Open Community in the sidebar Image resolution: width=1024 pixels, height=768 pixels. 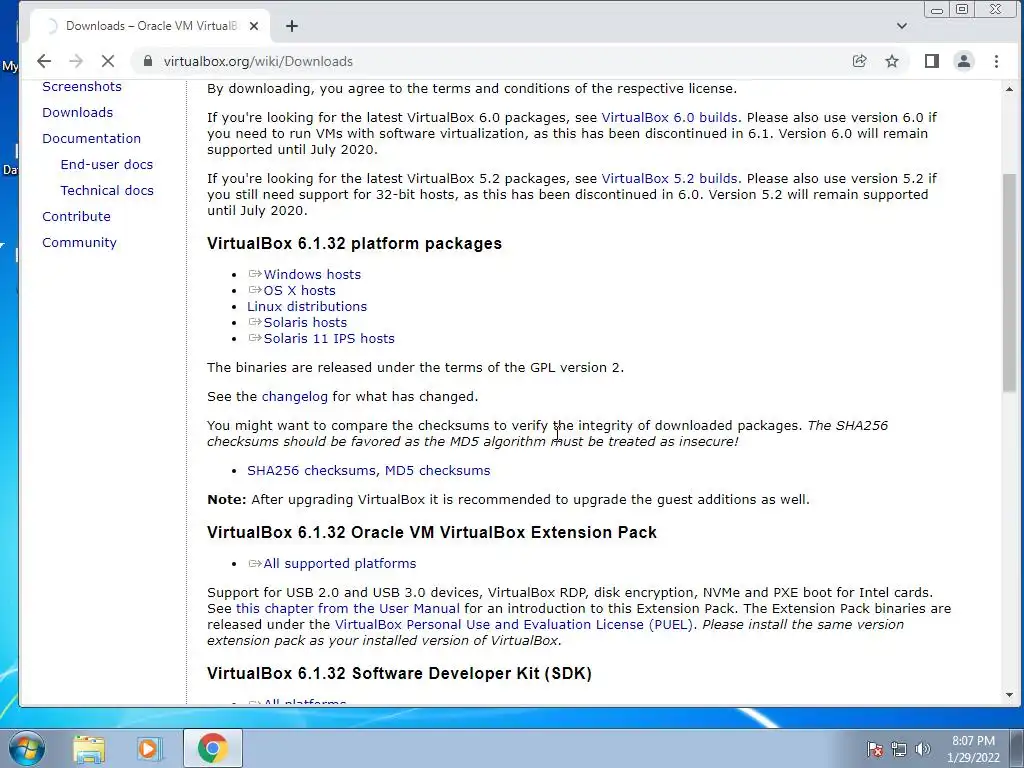[79, 242]
